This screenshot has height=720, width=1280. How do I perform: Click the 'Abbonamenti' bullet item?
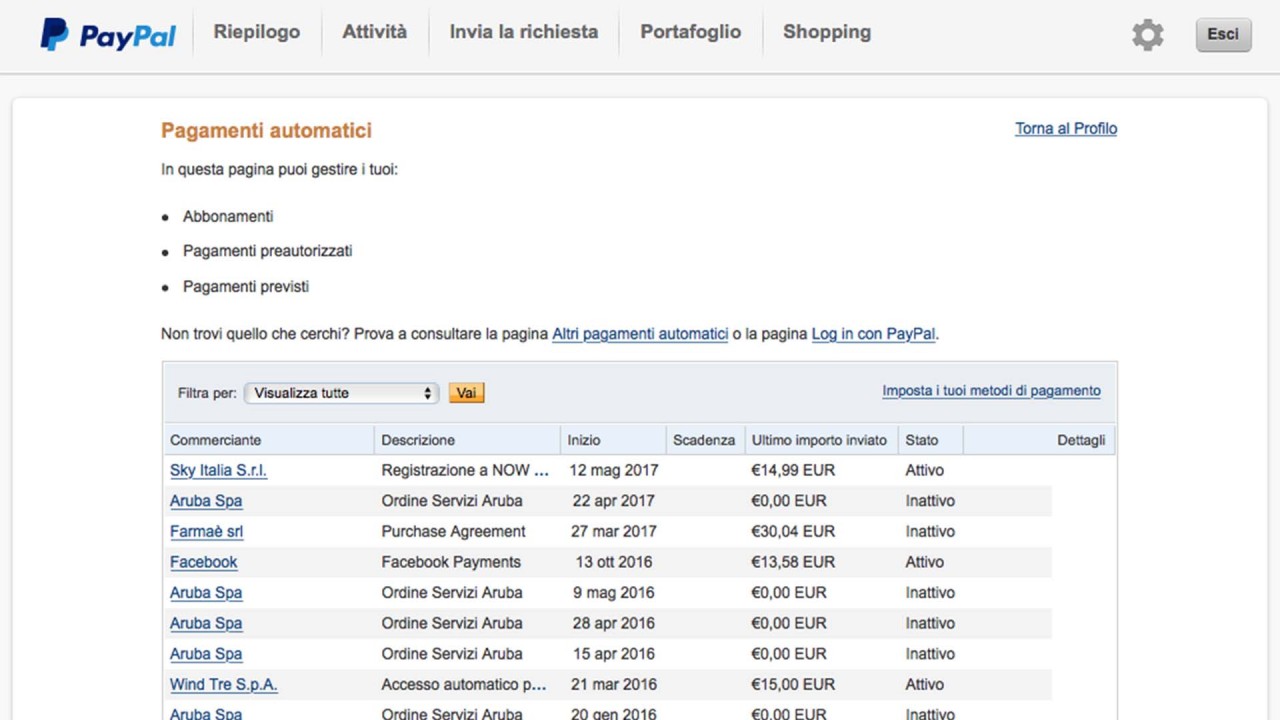(228, 217)
